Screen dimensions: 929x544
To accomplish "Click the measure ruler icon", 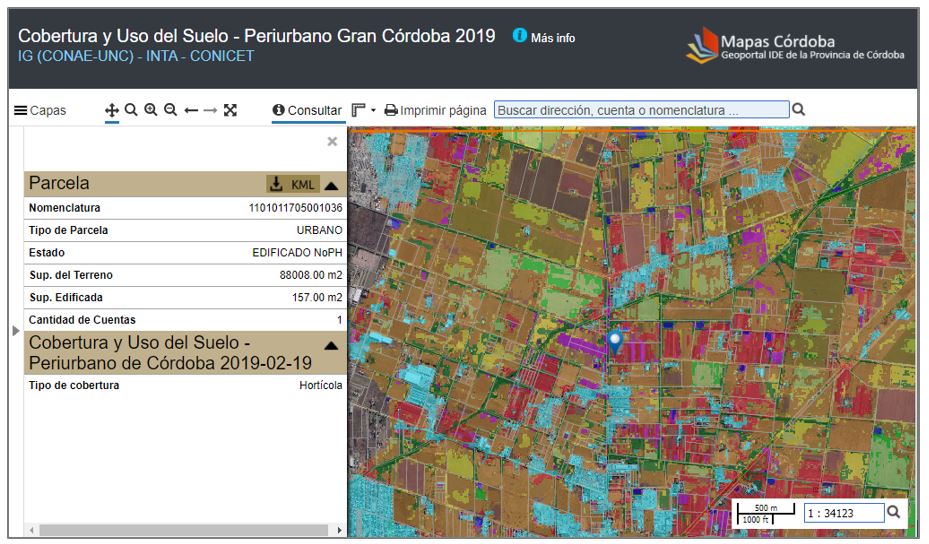I will pos(358,110).
